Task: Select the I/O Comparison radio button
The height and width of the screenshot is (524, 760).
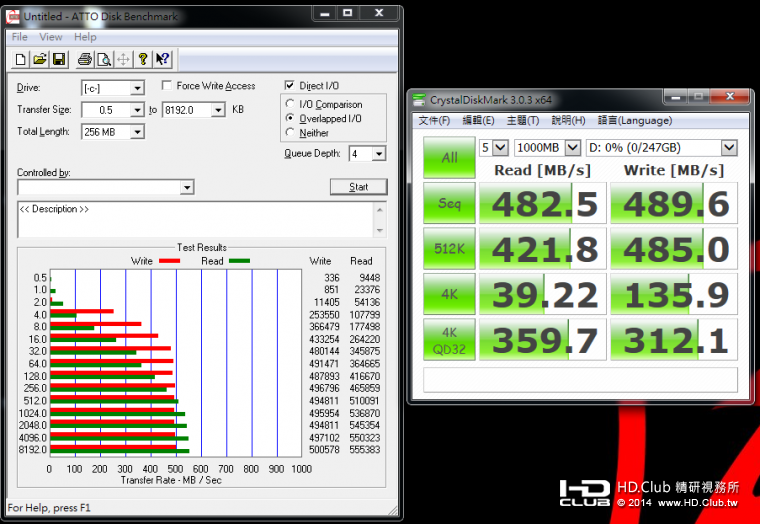Action: click(x=290, y=104)
